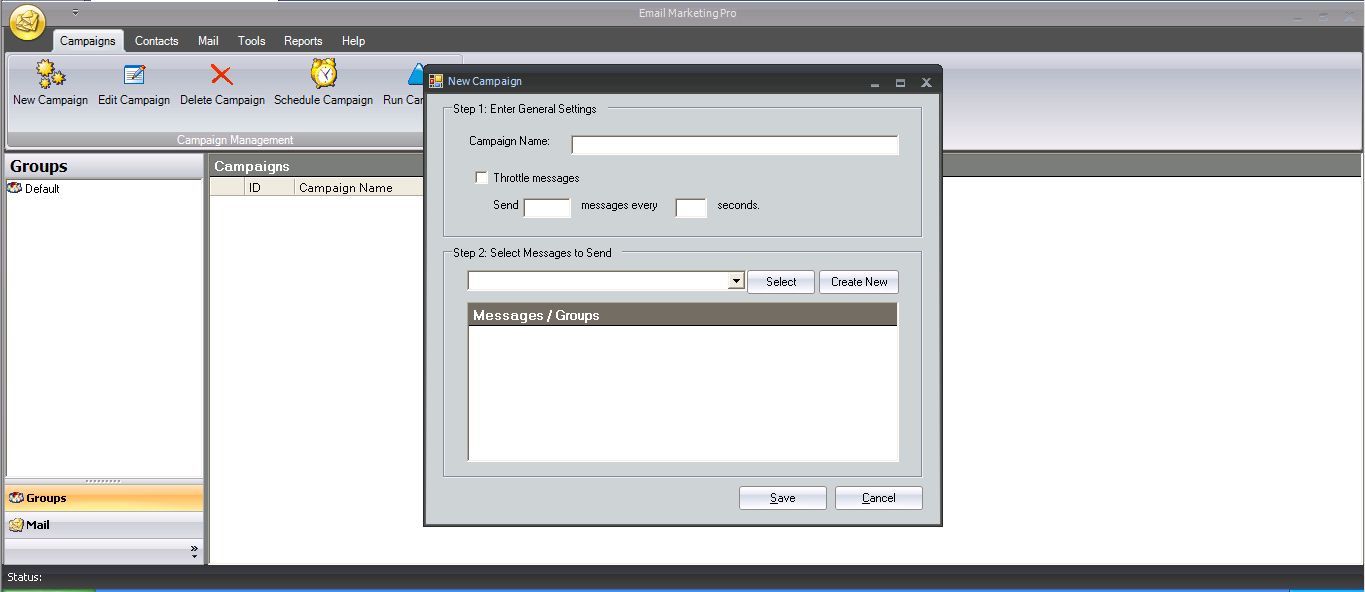Screen dimensions: 1365x592
Task: Enable the Throttle messages checkbox
Action: 481,177
